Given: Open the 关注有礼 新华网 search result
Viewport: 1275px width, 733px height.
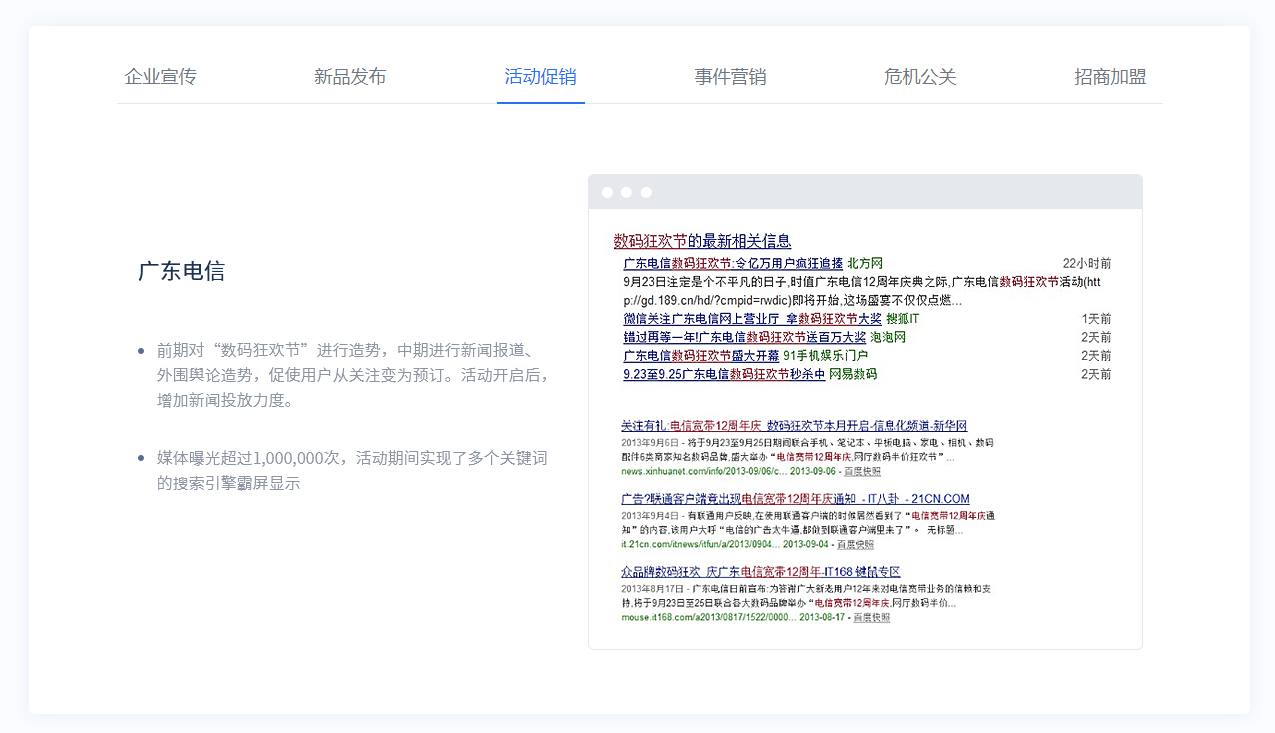Looking at the screenshot, I should (x=794, y=426).
